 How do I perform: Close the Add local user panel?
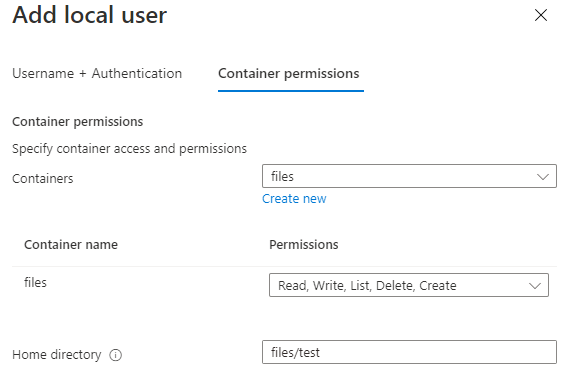[541, 15]
